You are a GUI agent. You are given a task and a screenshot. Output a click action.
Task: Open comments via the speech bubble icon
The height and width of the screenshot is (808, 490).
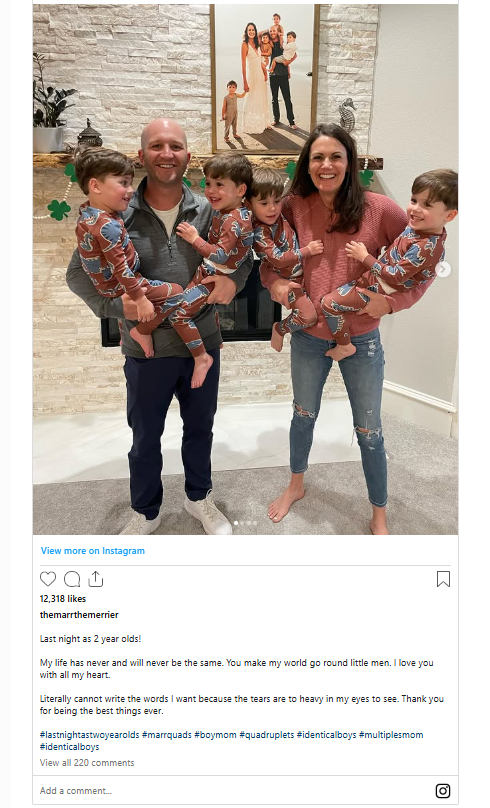72,579
